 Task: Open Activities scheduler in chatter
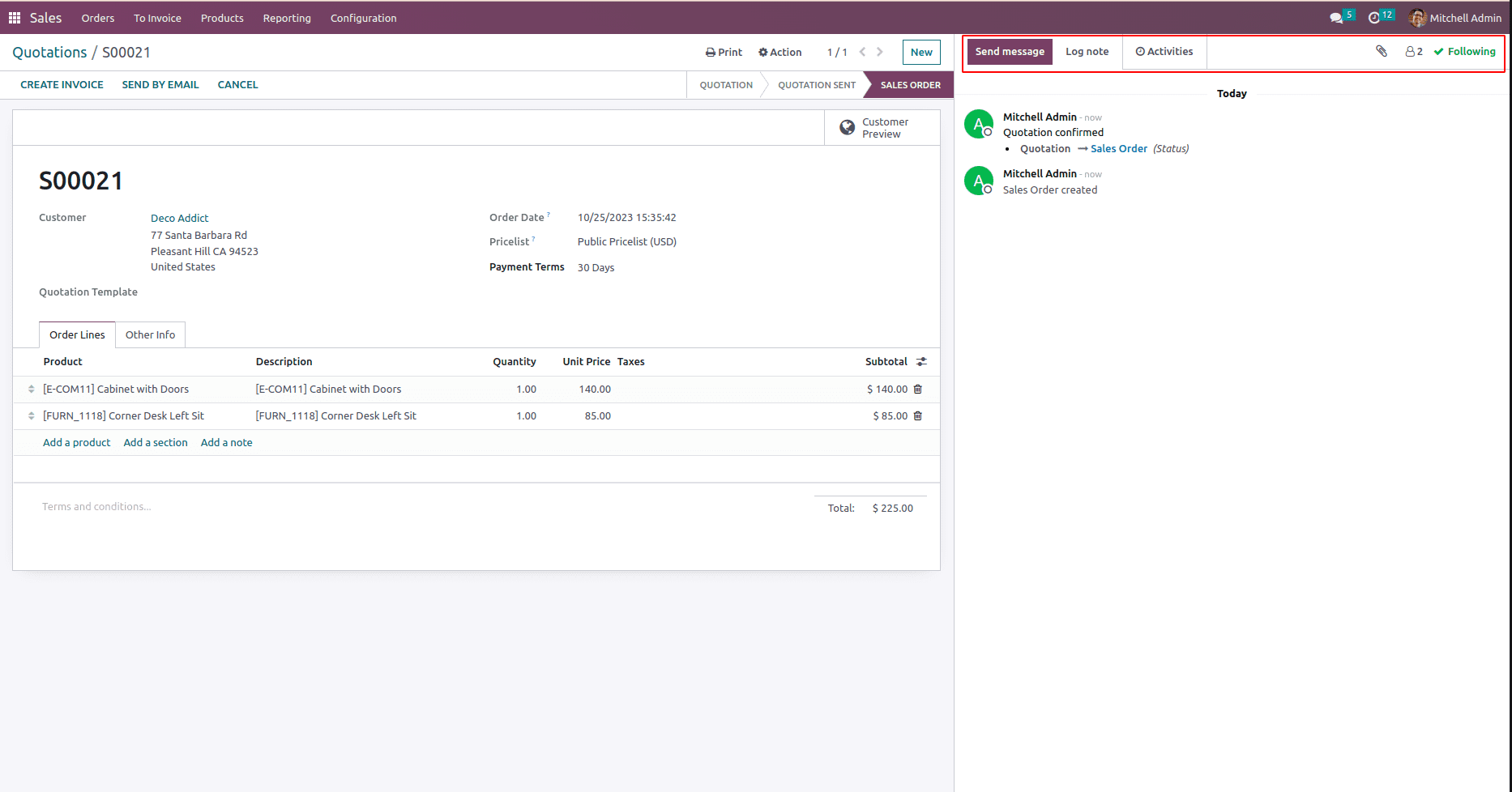tap(1164, 52)
